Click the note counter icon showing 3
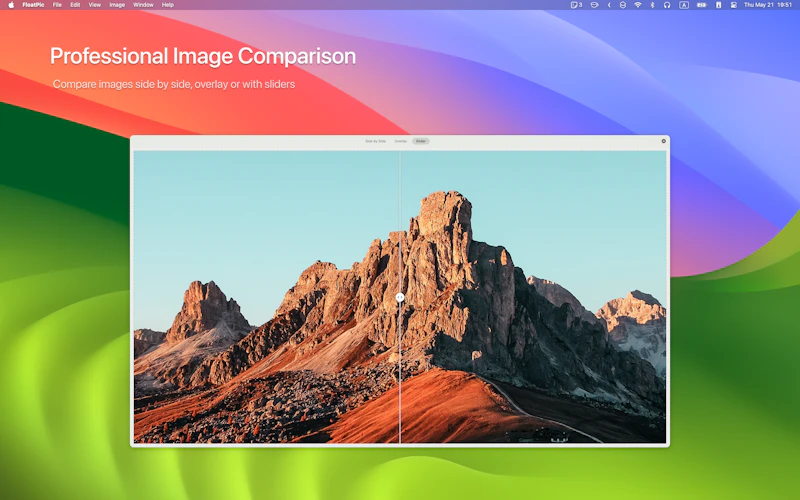Viewport: 800px width, 500px height. [x=576, y=5]
